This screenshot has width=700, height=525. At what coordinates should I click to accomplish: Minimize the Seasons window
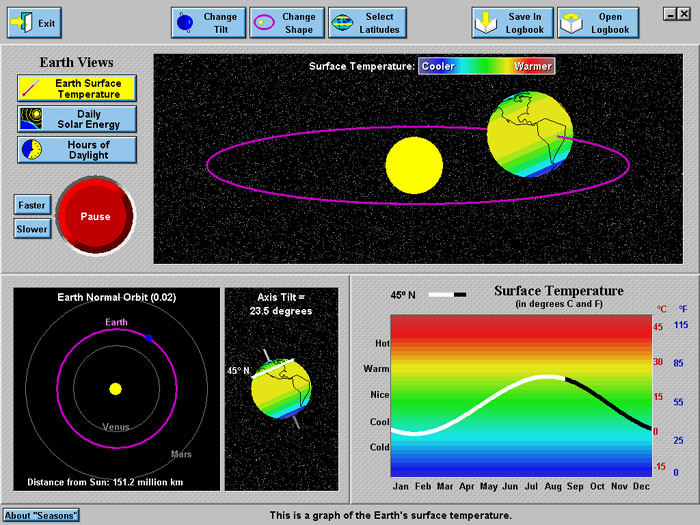coord(670,14)
